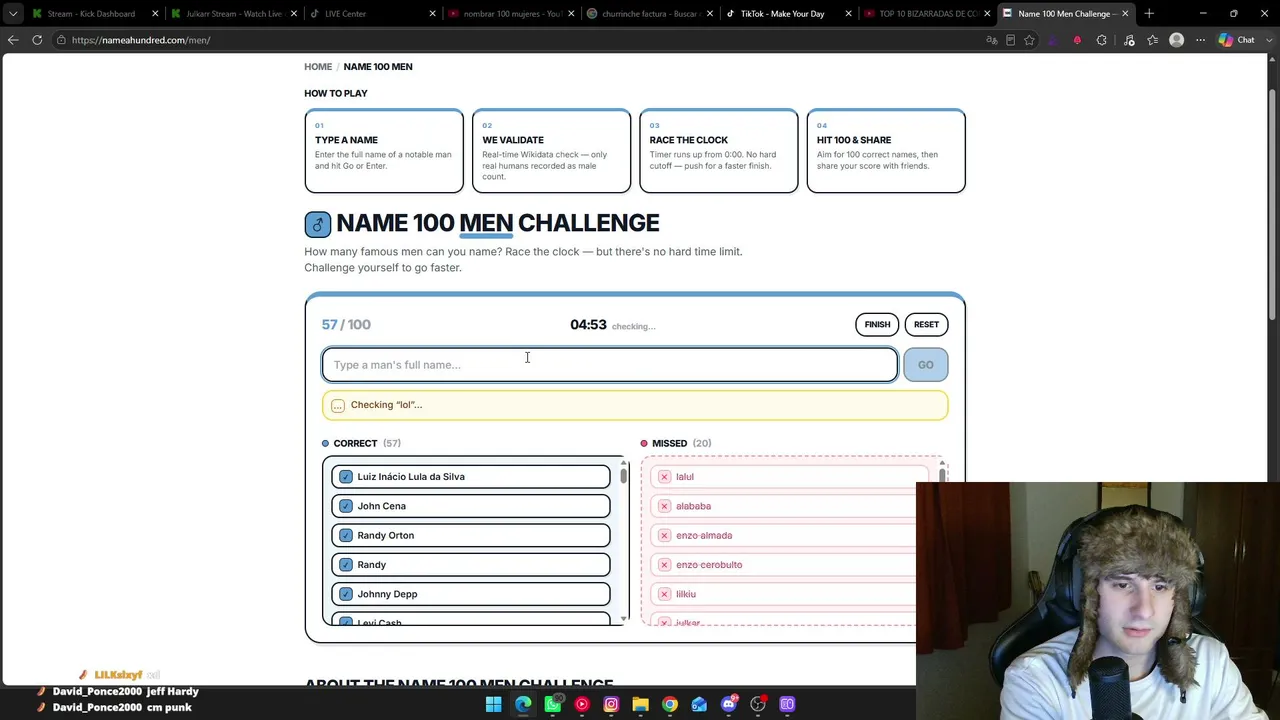The height and width of the screenshot is (720, 1280).
Task: Open WhatsApp from taskbar
Action: point(552,704)
